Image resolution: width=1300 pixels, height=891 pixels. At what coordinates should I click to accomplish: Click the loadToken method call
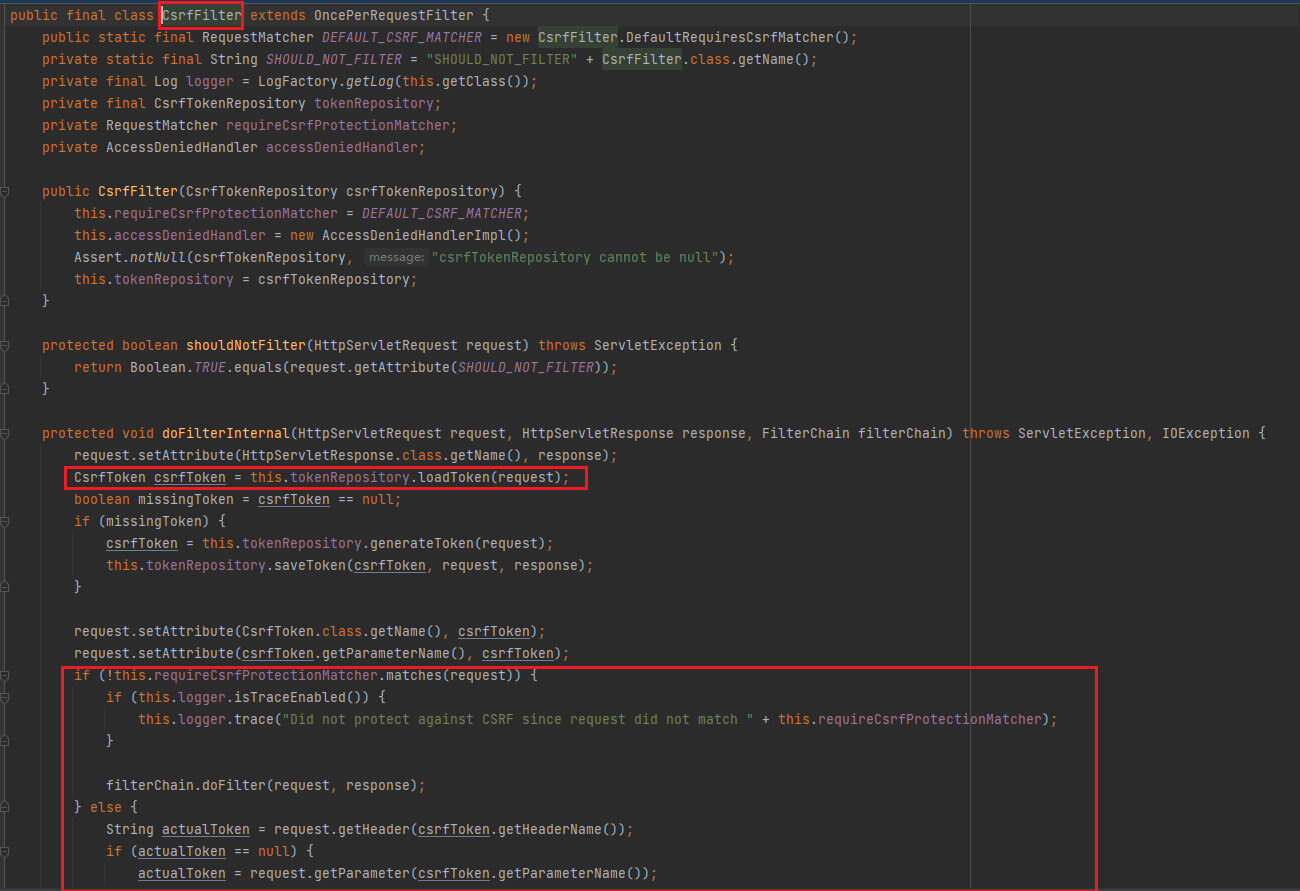point(454,477)
